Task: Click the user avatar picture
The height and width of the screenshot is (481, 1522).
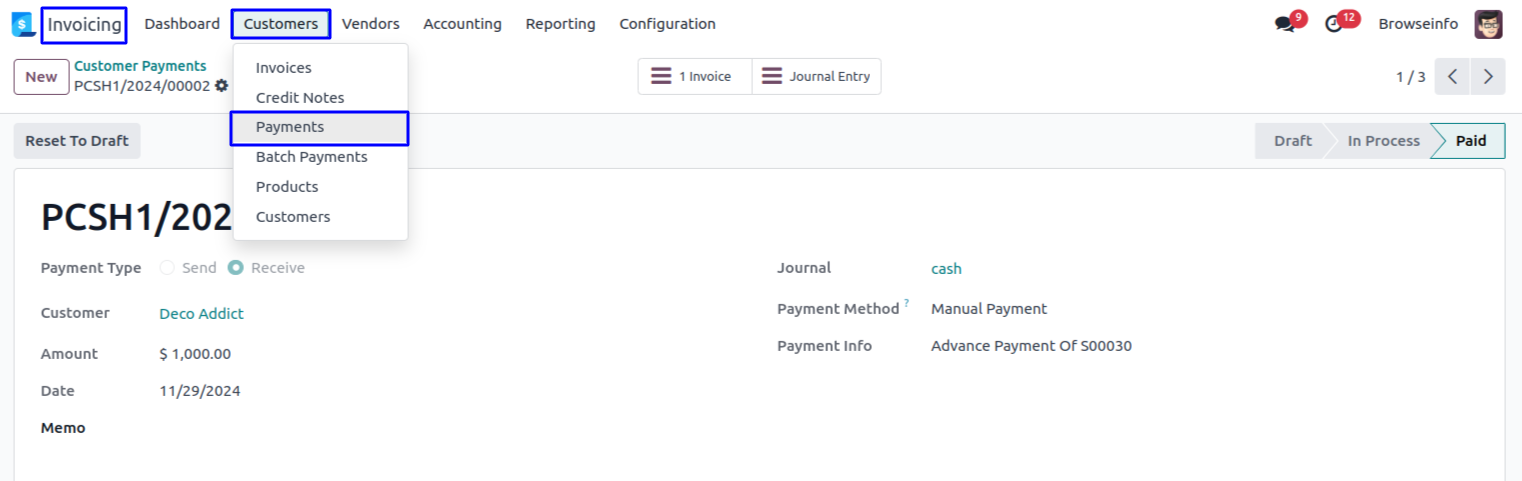Action: pyautogui.click(x=1488, y=24)
